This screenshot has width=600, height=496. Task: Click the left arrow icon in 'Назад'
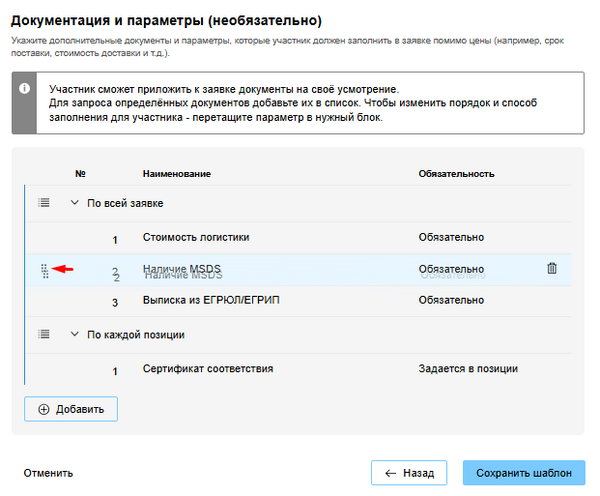tap(388, 473)
